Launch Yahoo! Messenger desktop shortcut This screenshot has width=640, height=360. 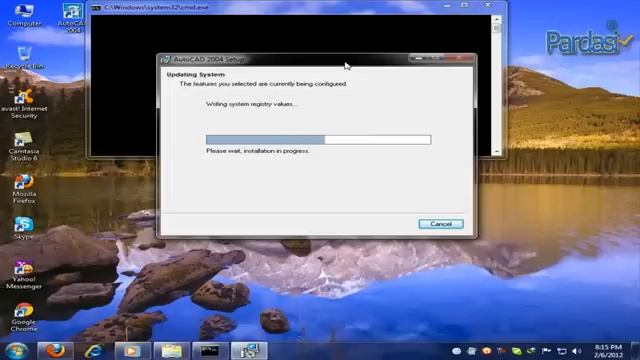[24, 275]
